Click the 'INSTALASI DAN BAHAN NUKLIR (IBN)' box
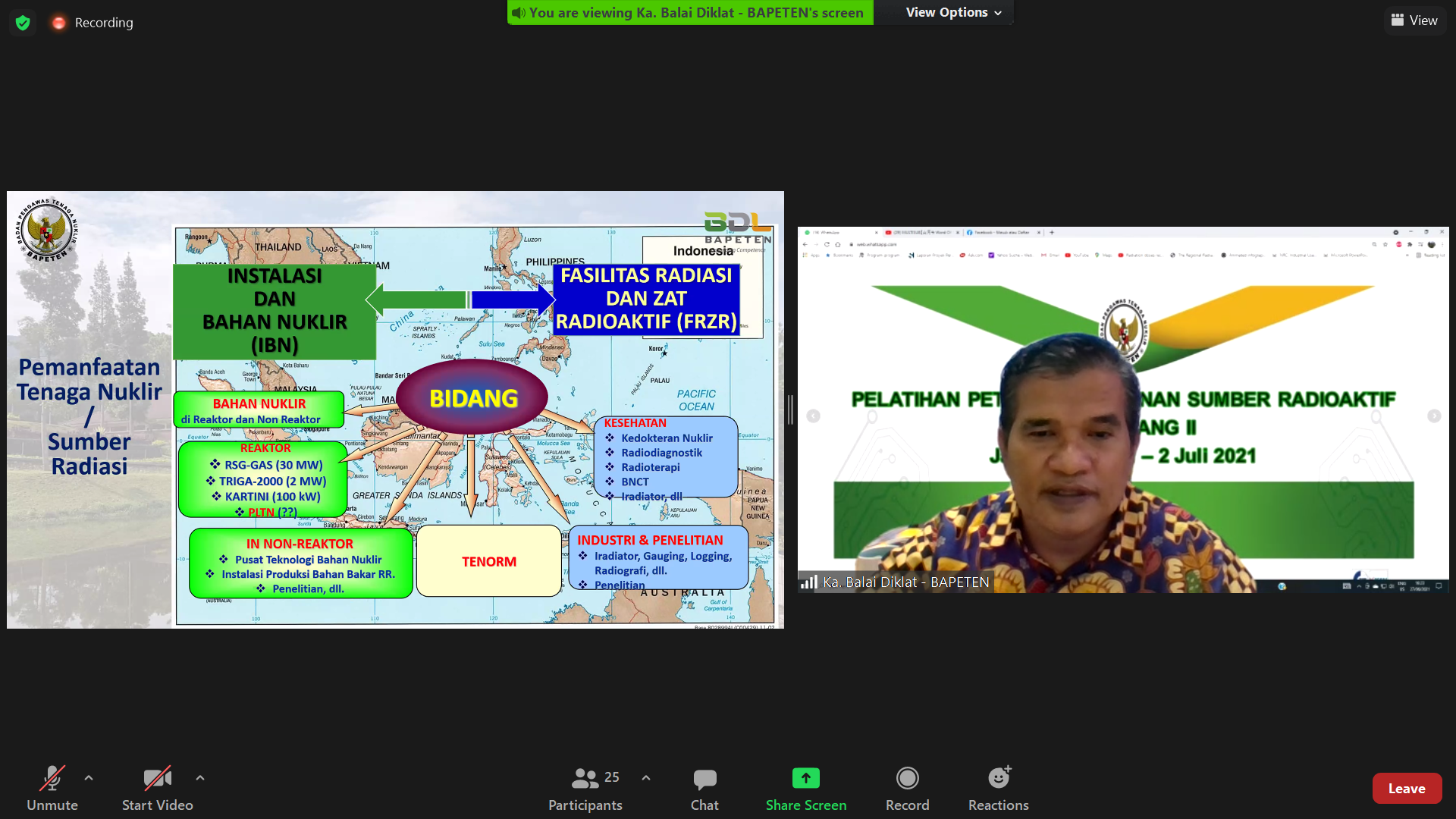The width and height of the screenshot is (1456, 819). pyautogui.click(x=275, y=311)
